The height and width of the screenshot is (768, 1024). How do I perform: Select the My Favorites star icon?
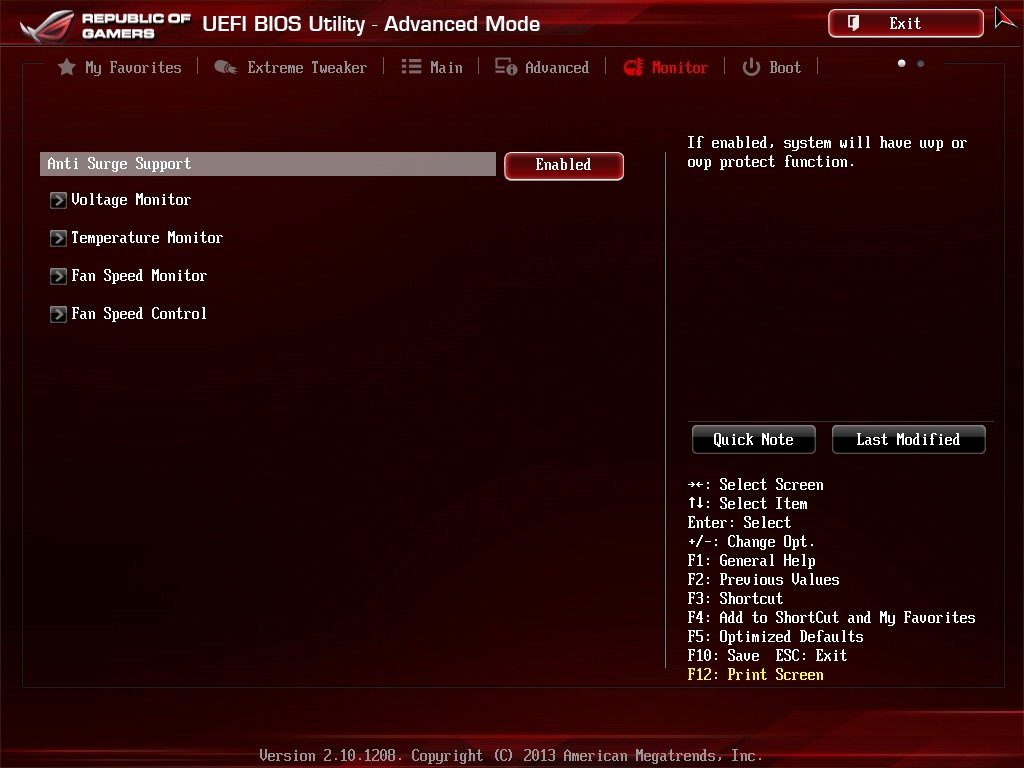pyautogui.click(x=66, y=67)
